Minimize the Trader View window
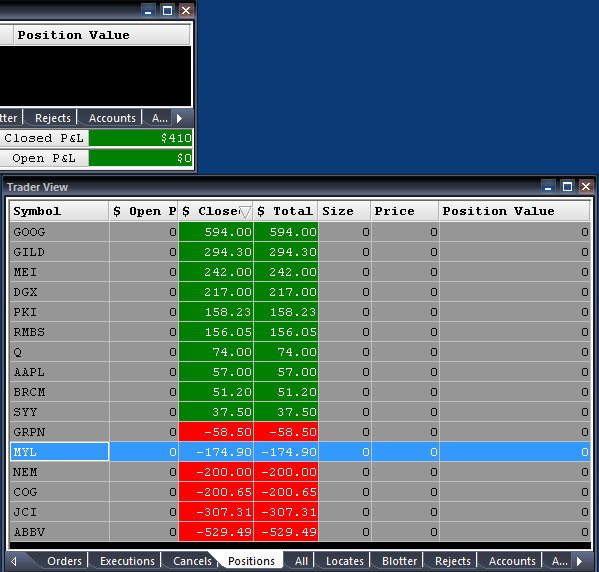 pyautogui.click(x=548, y=186)
